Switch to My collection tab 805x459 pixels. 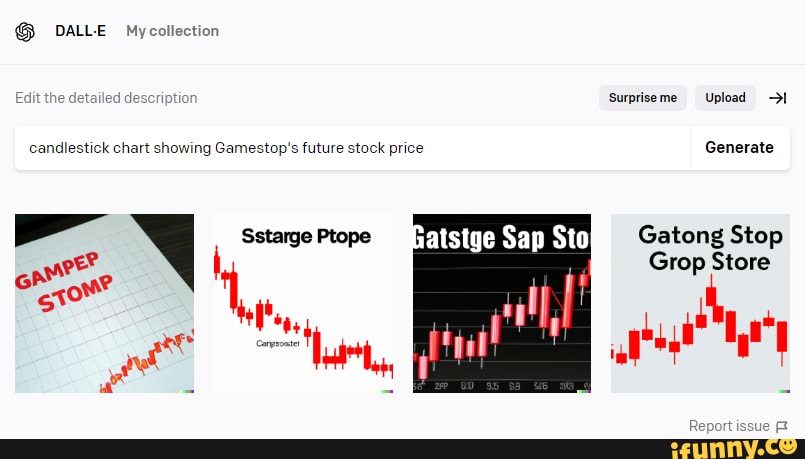click(172, 31)
